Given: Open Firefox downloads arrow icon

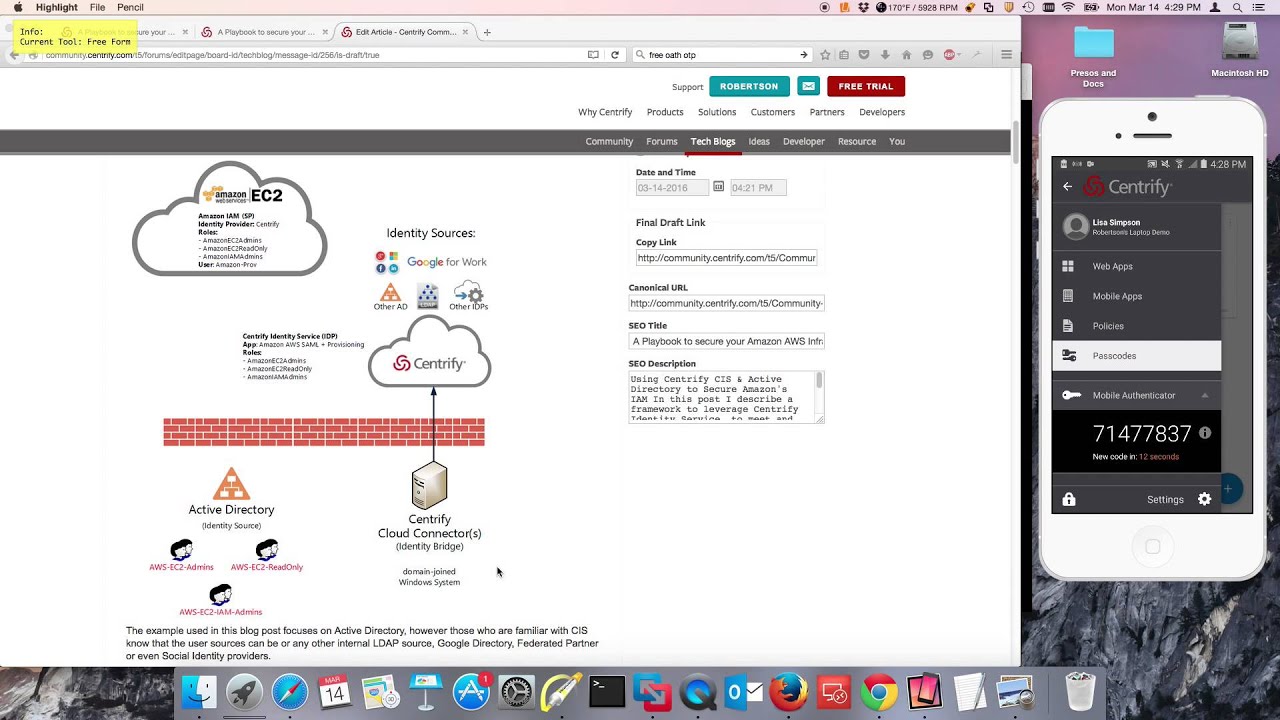Looking at the screenshot, I should [885, 55].
